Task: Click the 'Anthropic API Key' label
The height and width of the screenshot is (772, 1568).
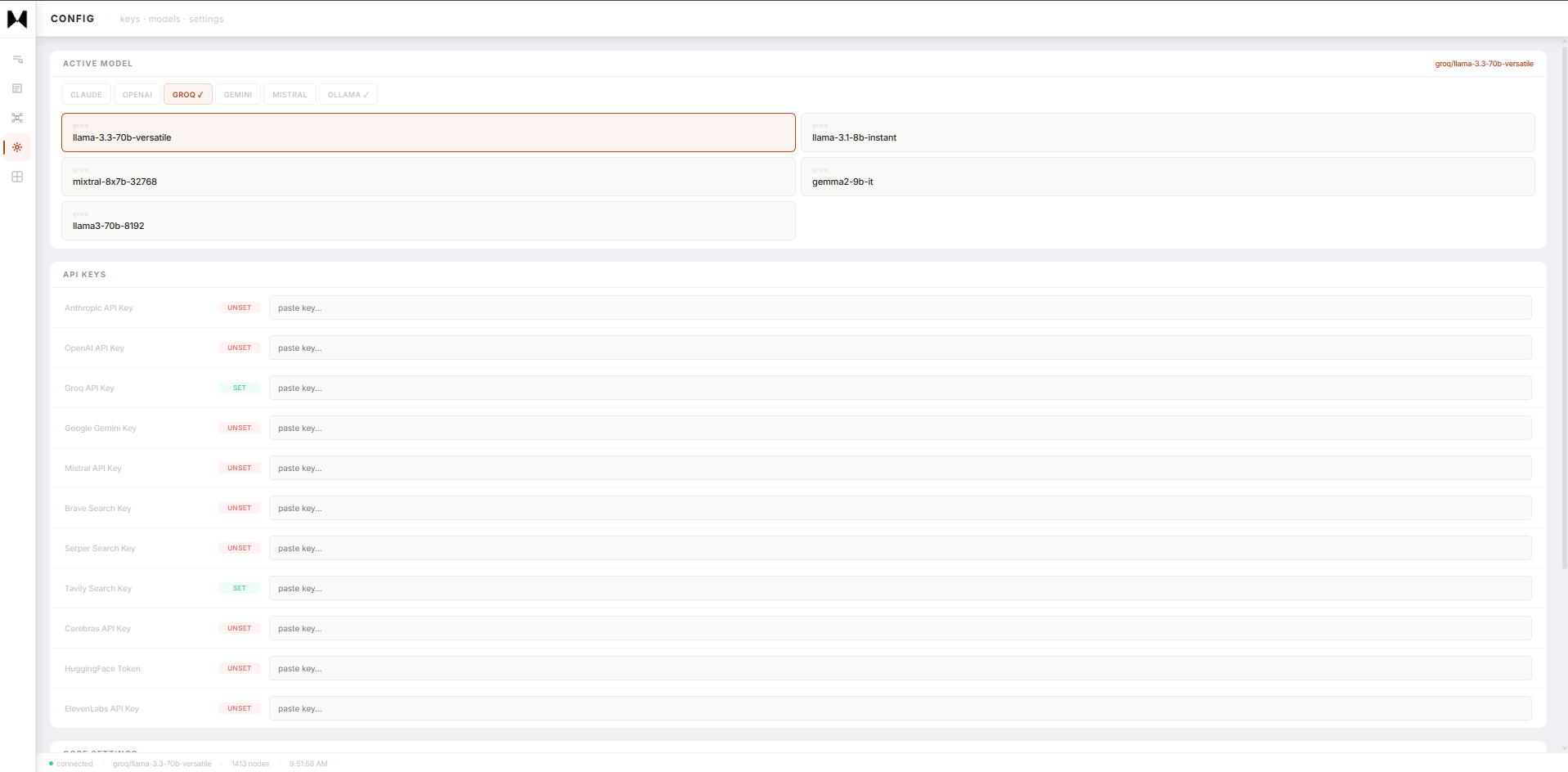Action: click(99, 308)
